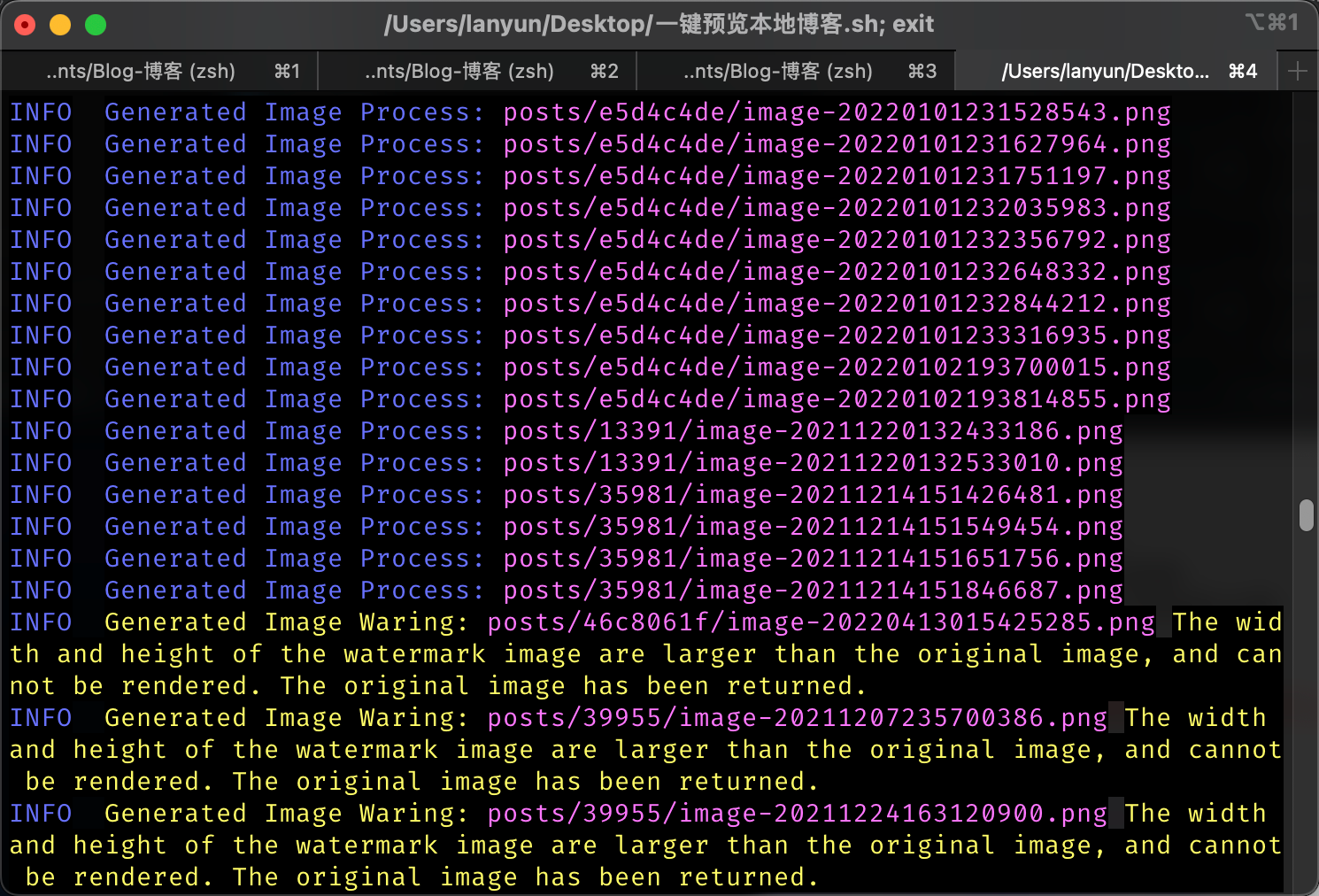The width and height of the screenshot is (1319, 896).
Task: Click INFO label on the 46c8061f warning line
Action: (x=41, y=622)
